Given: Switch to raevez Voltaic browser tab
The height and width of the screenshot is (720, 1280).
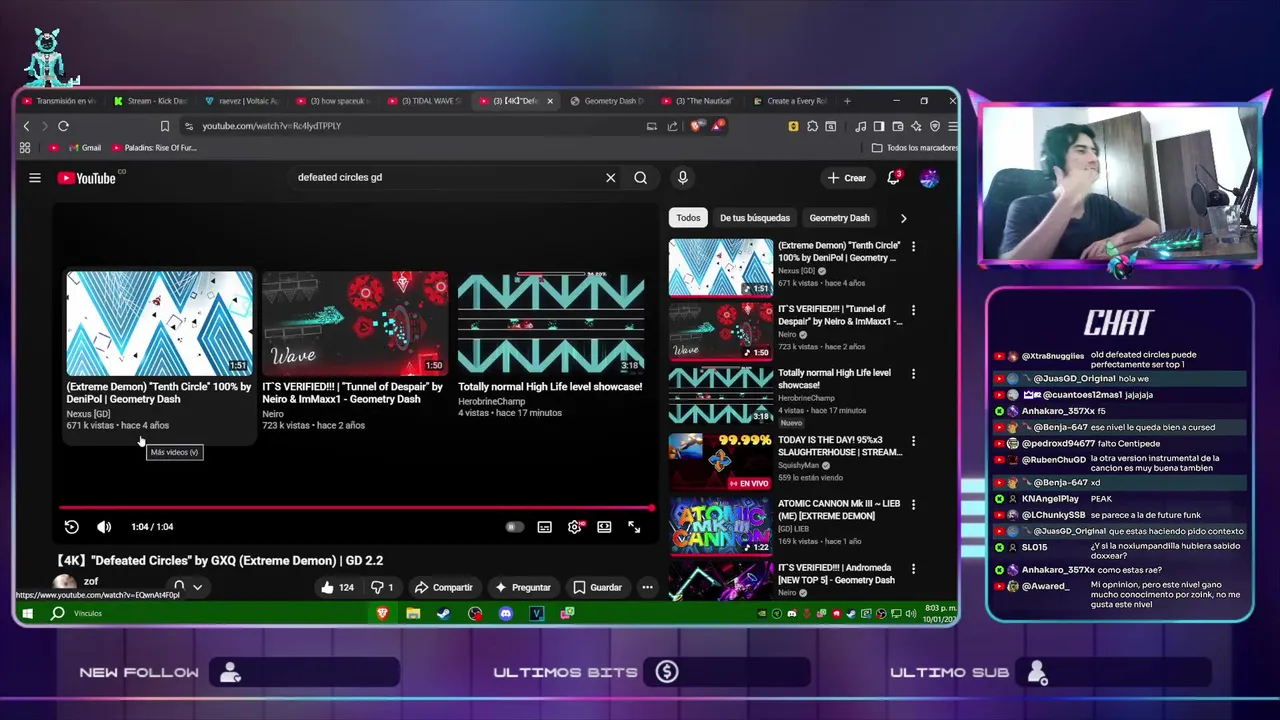Looking at the screenshot, I should tap(242, 101).
